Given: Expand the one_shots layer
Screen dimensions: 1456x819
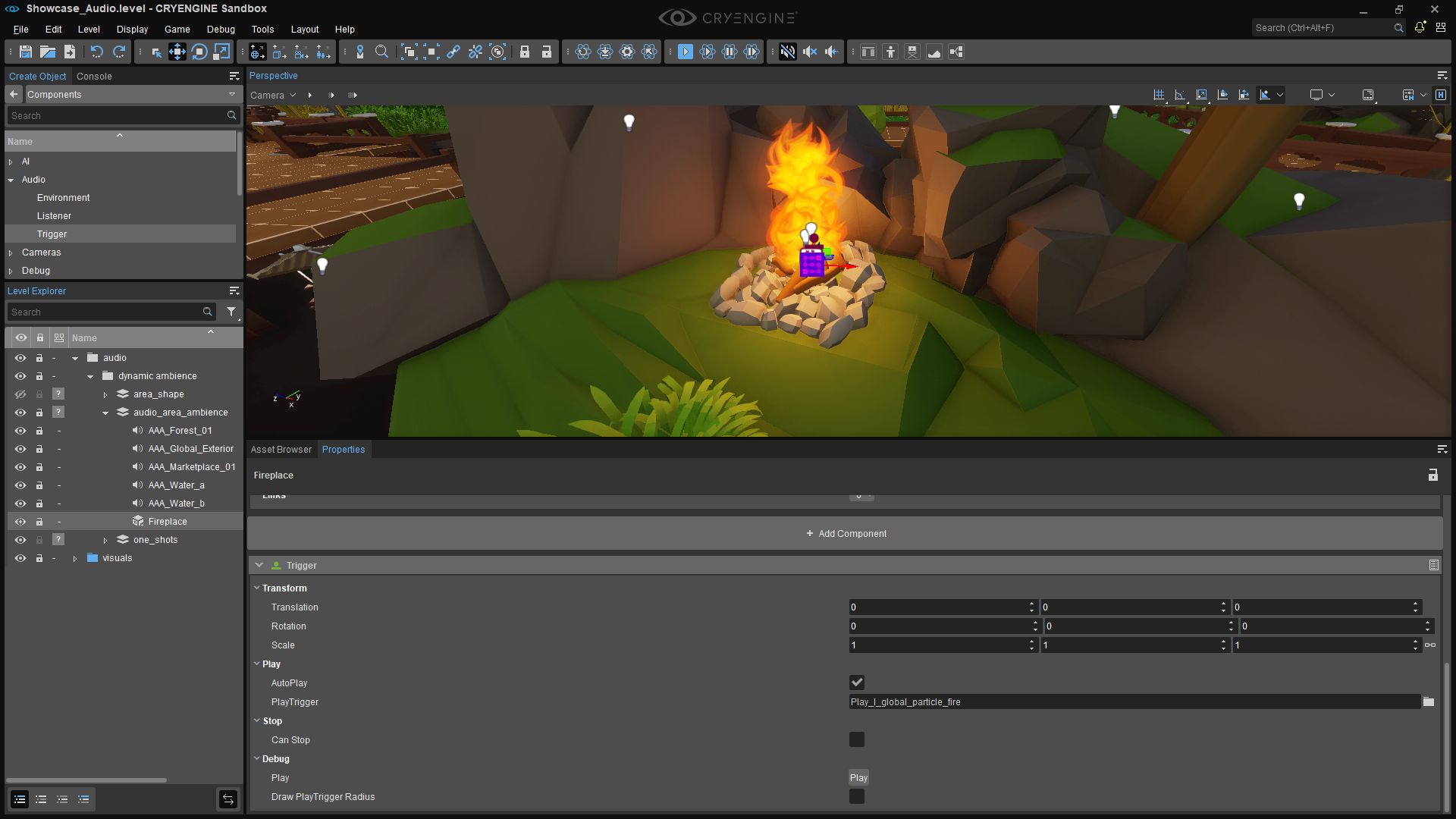Looking at the screenshot, I should click(x=105, y=540).
